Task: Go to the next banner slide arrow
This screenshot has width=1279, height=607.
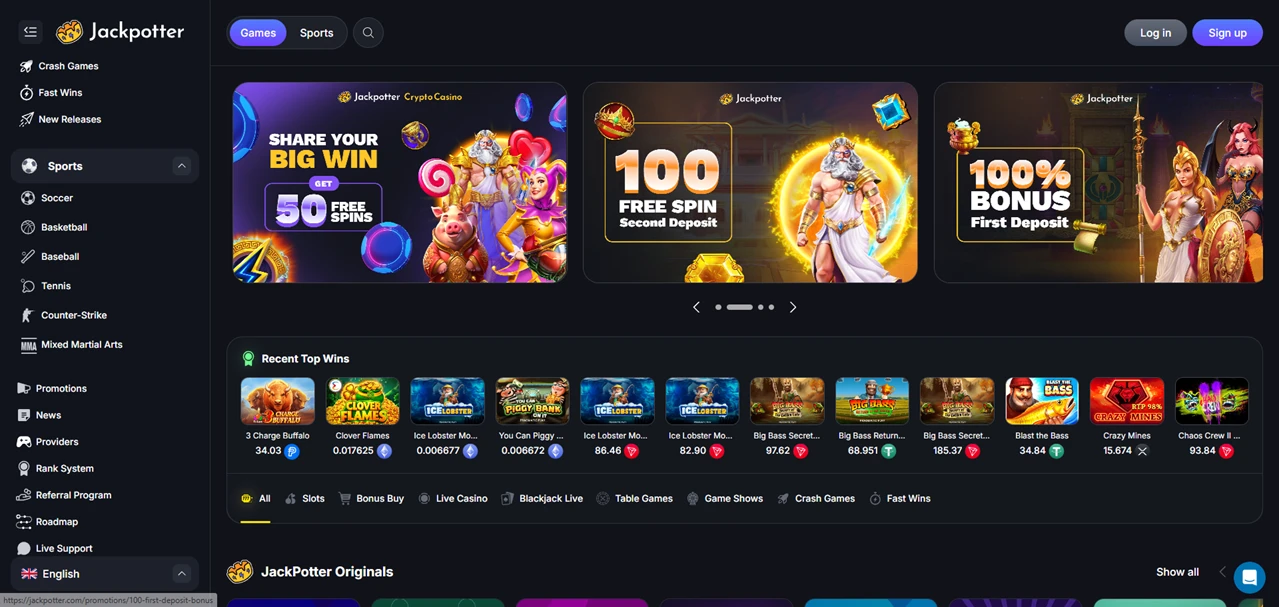Action: coord(793,307)
